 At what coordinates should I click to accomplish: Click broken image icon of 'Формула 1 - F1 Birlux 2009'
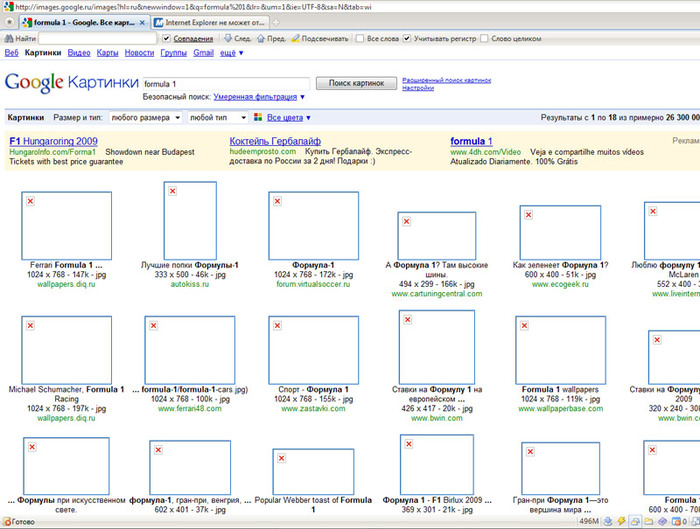[409, 444]
